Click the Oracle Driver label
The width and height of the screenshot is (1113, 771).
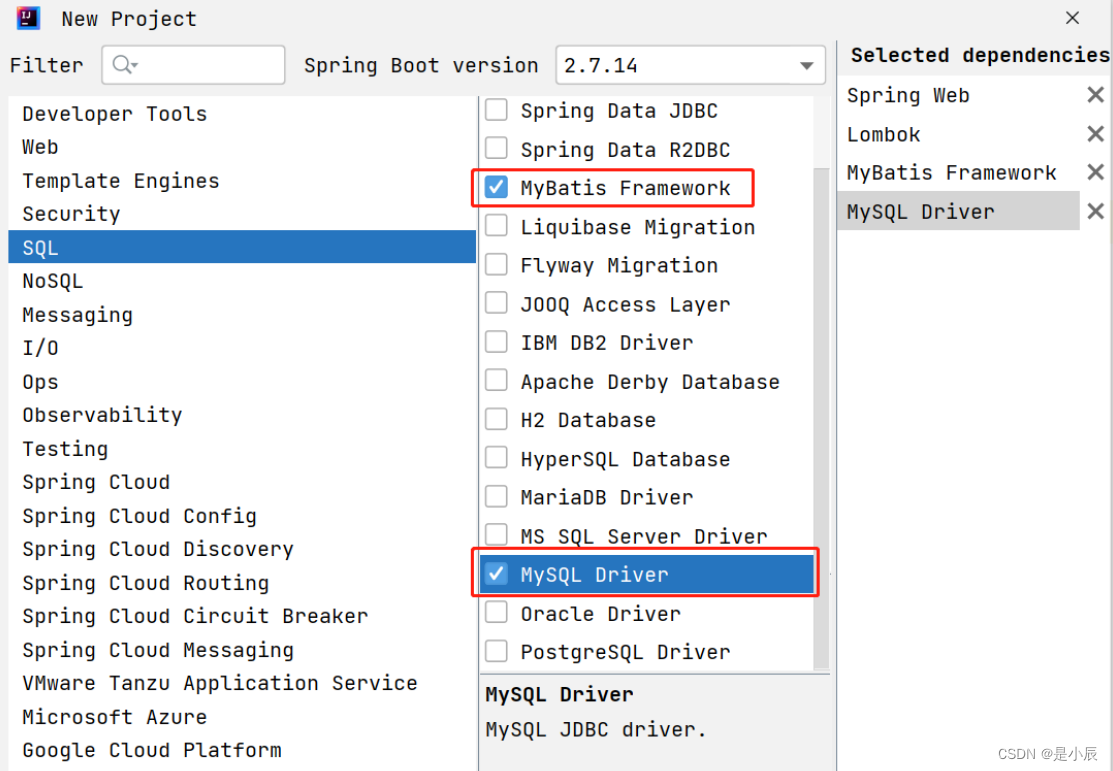(601, 613)
